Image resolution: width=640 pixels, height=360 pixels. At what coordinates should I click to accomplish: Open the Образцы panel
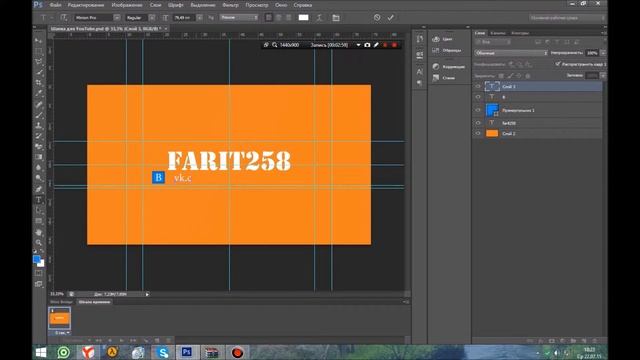point(447,51)
